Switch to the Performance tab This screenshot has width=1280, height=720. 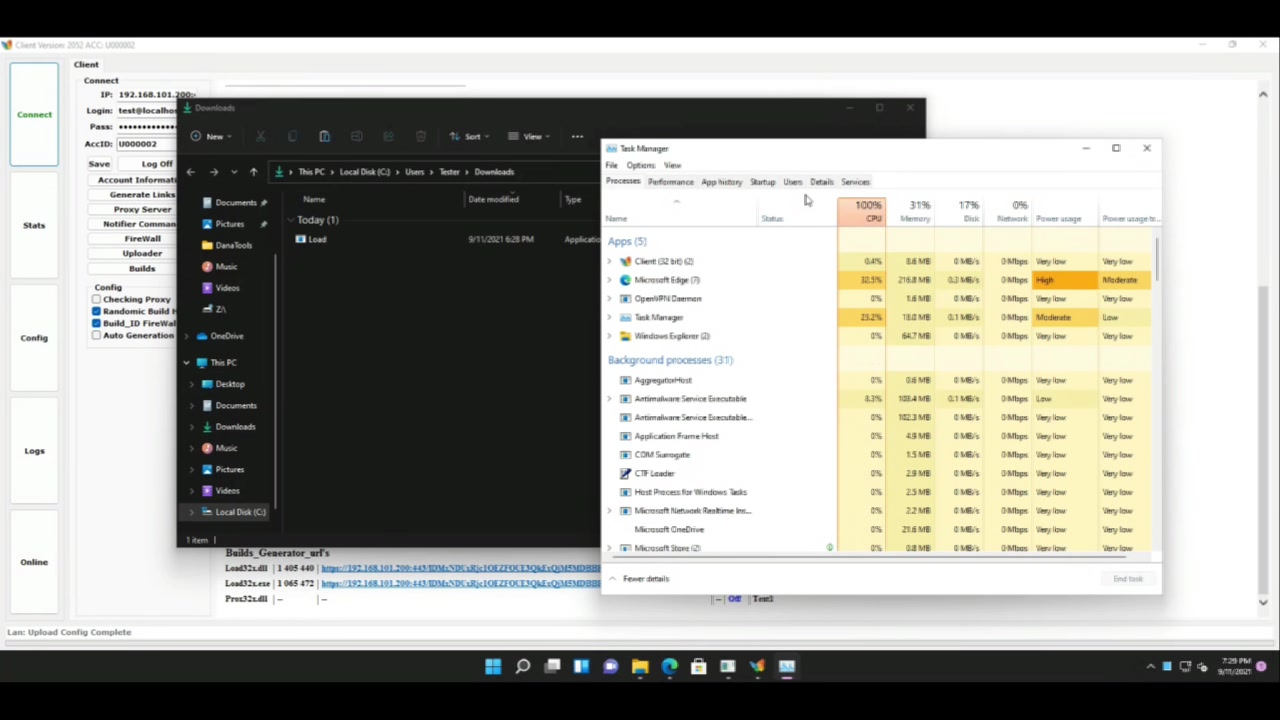click(x=670, y=182)
